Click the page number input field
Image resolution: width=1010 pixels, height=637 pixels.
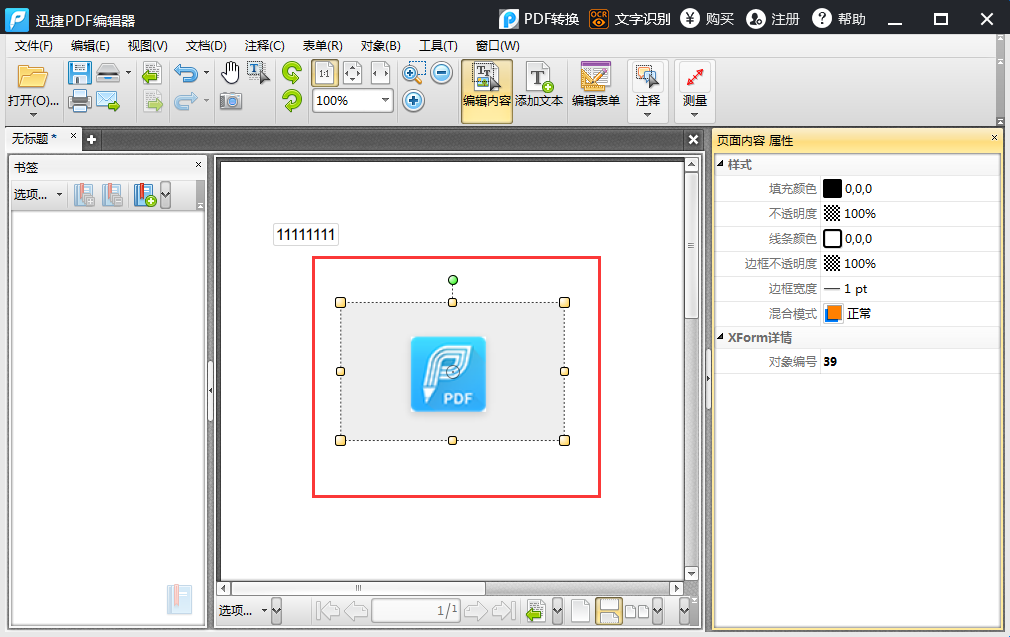point(416,611)
